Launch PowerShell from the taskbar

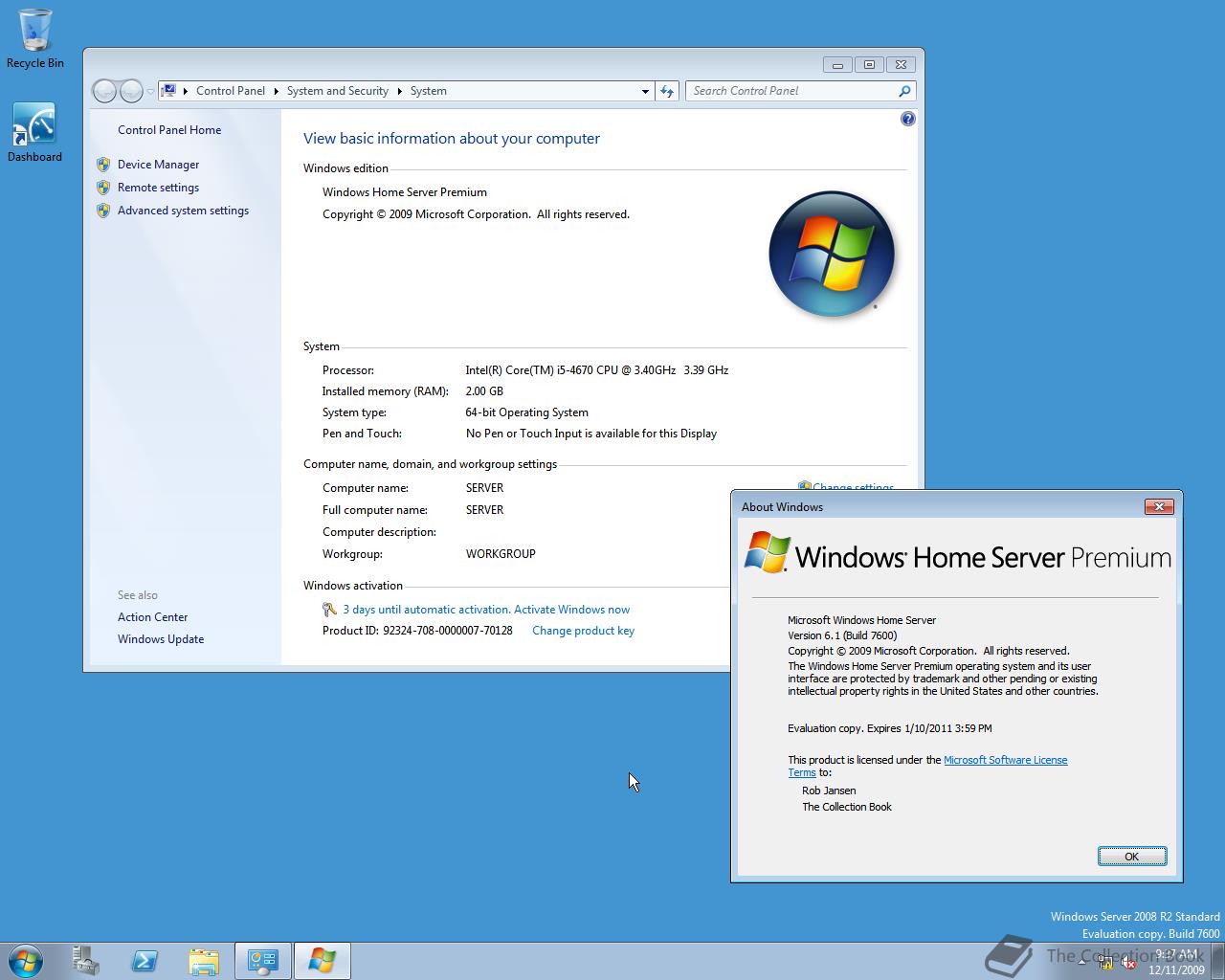point(145,961)
